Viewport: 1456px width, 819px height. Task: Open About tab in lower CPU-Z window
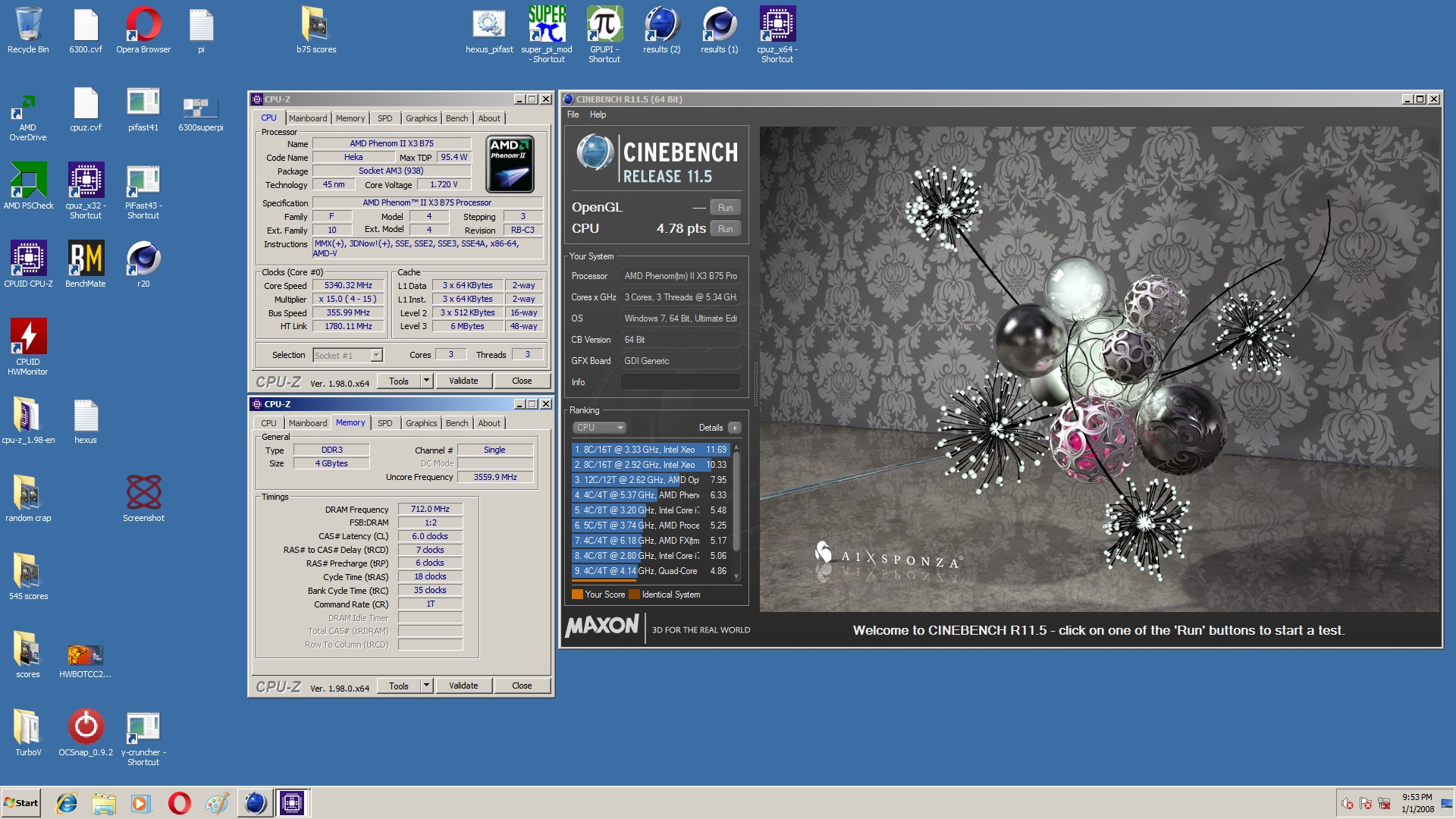489,423
